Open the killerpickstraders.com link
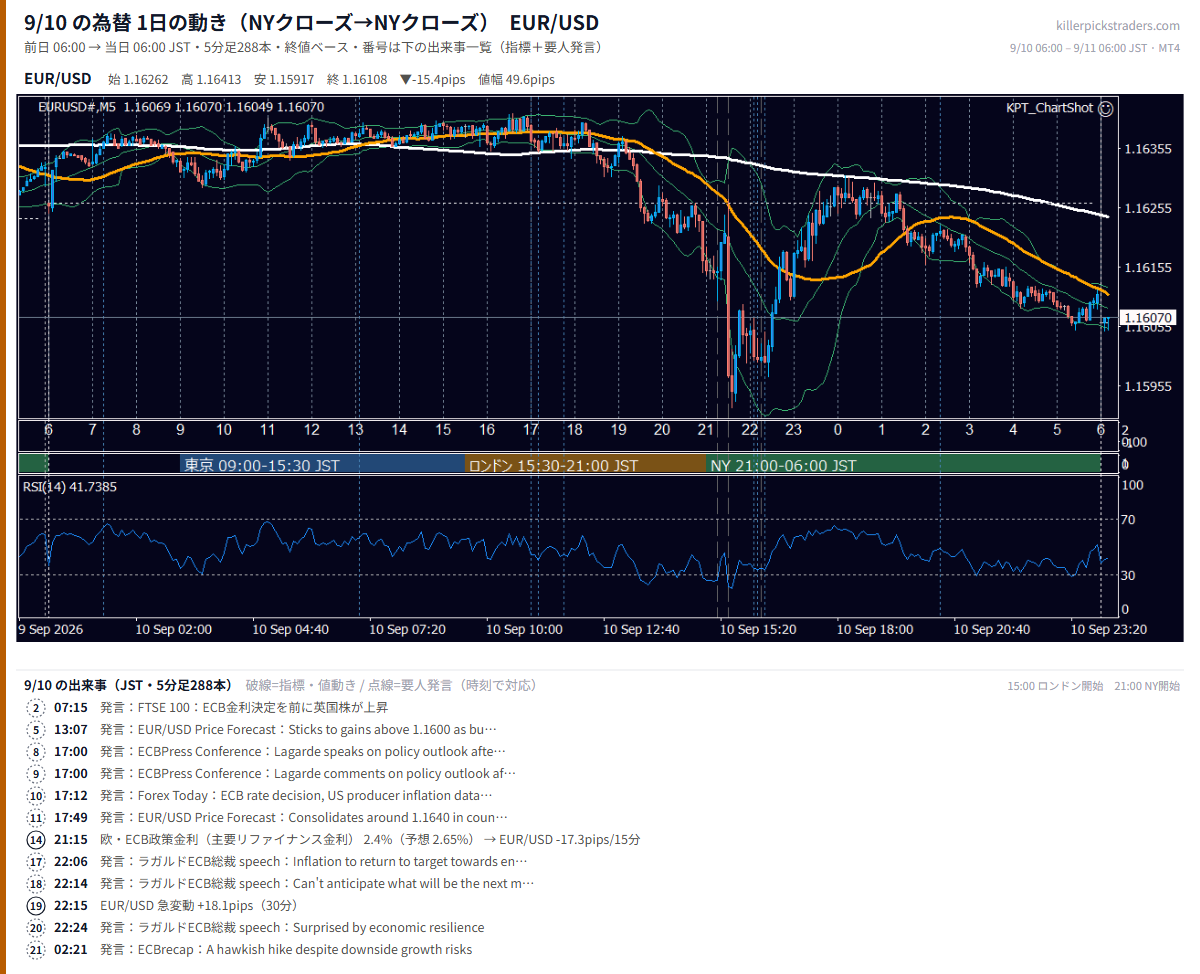Screen dimensions: 1200x974 pyautogui.click(x=1117, y=26)
